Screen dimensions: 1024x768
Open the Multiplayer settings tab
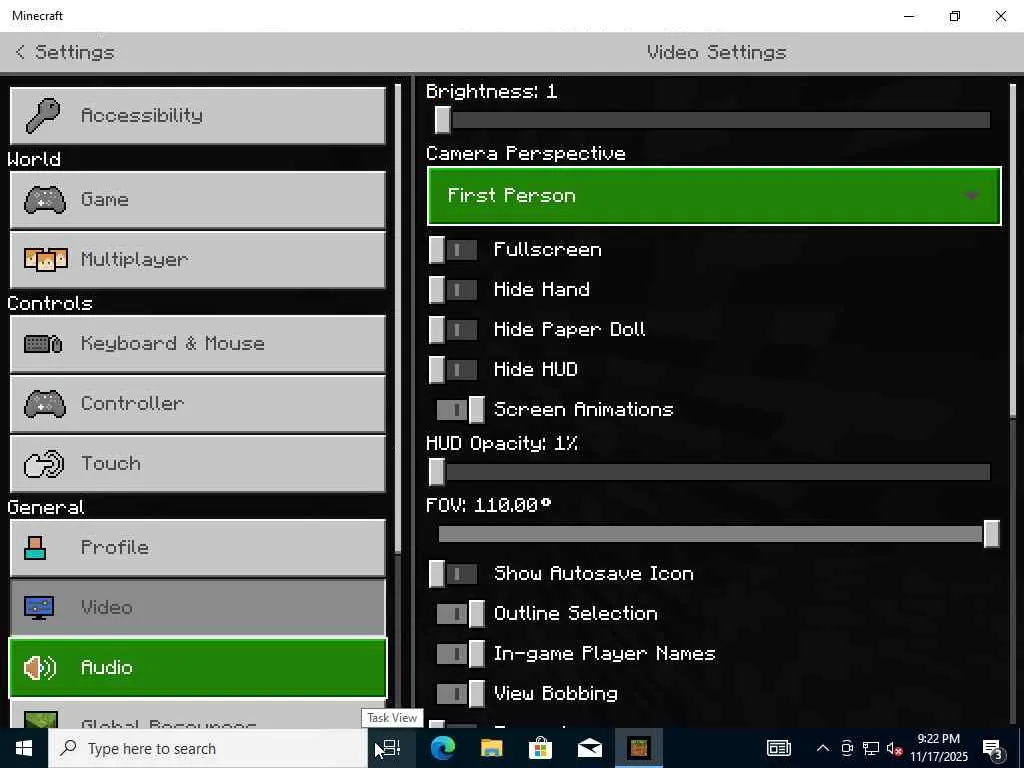(198, 259)
